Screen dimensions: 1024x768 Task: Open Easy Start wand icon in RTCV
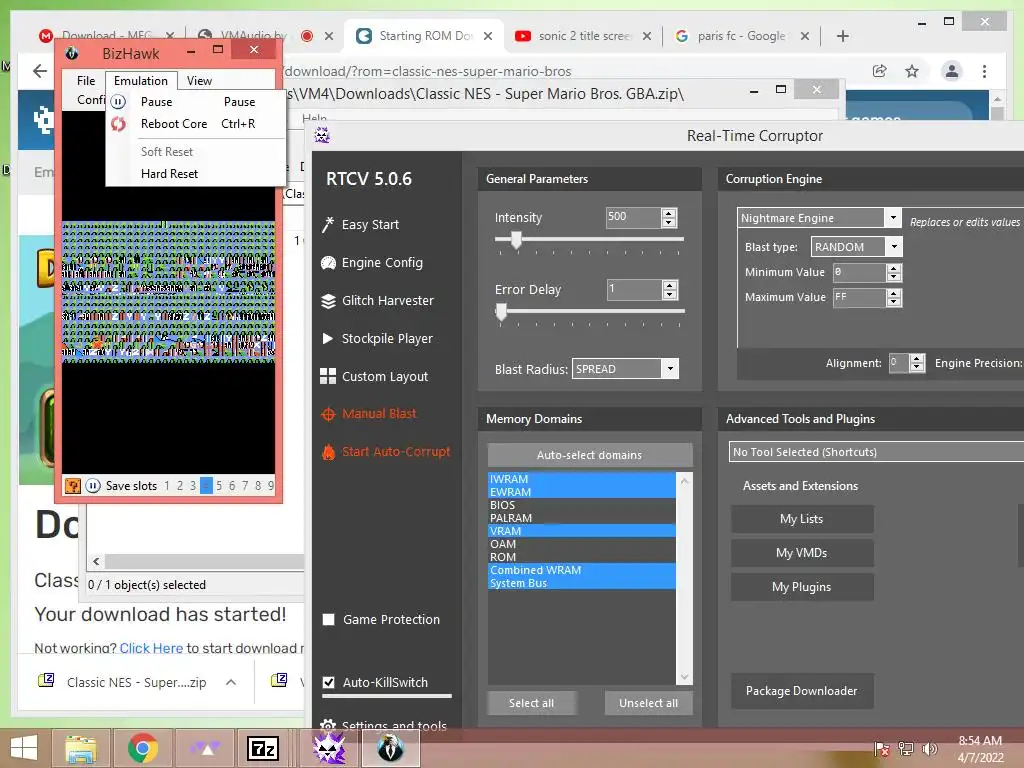[328, 225]
